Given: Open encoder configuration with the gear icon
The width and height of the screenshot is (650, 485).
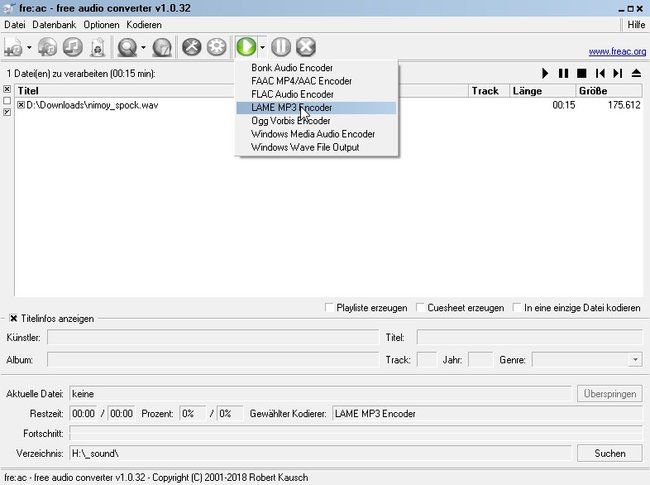Looking at the screenshot, I should tap(217, 47).
